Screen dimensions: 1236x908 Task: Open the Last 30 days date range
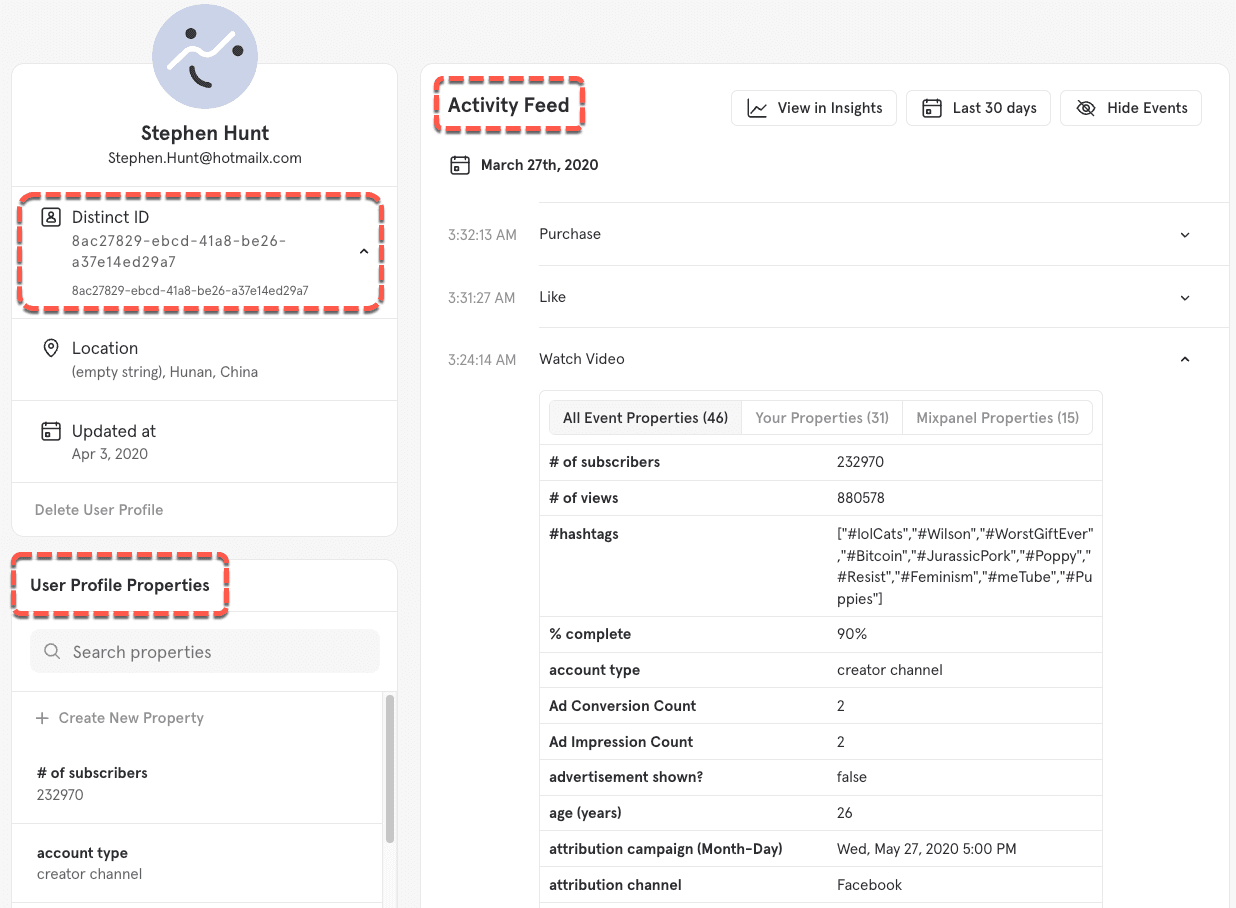[978, 108]
